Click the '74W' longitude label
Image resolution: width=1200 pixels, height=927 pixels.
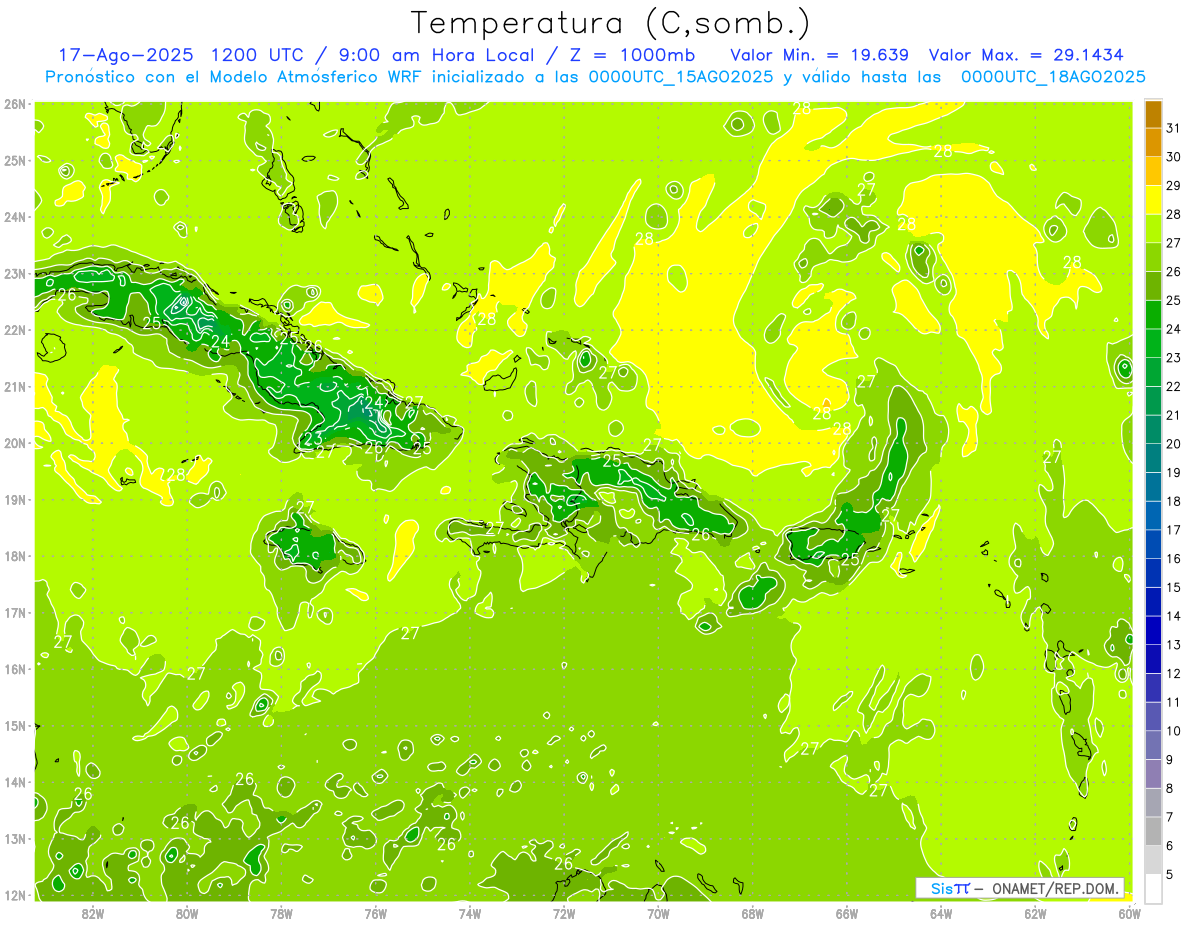(470, 913)
